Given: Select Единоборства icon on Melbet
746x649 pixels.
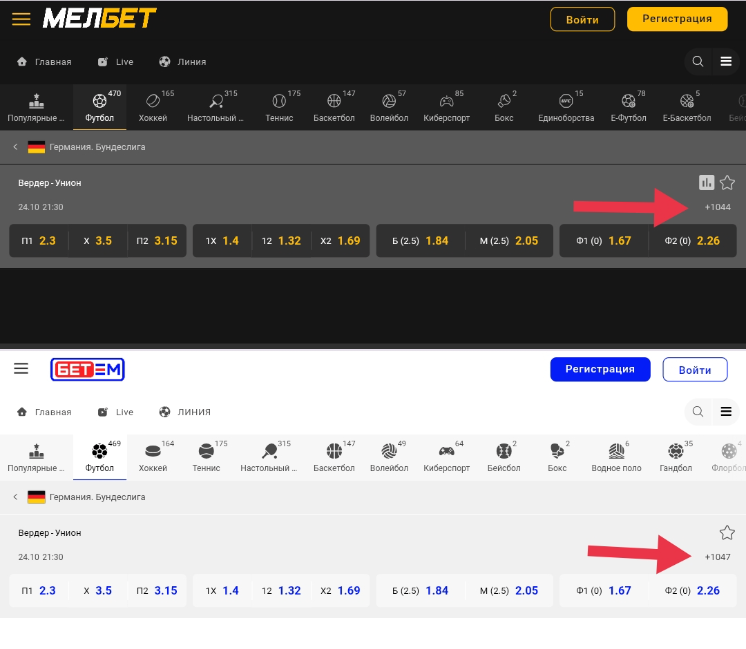Looking at the screenshot, I should (565, 107).
